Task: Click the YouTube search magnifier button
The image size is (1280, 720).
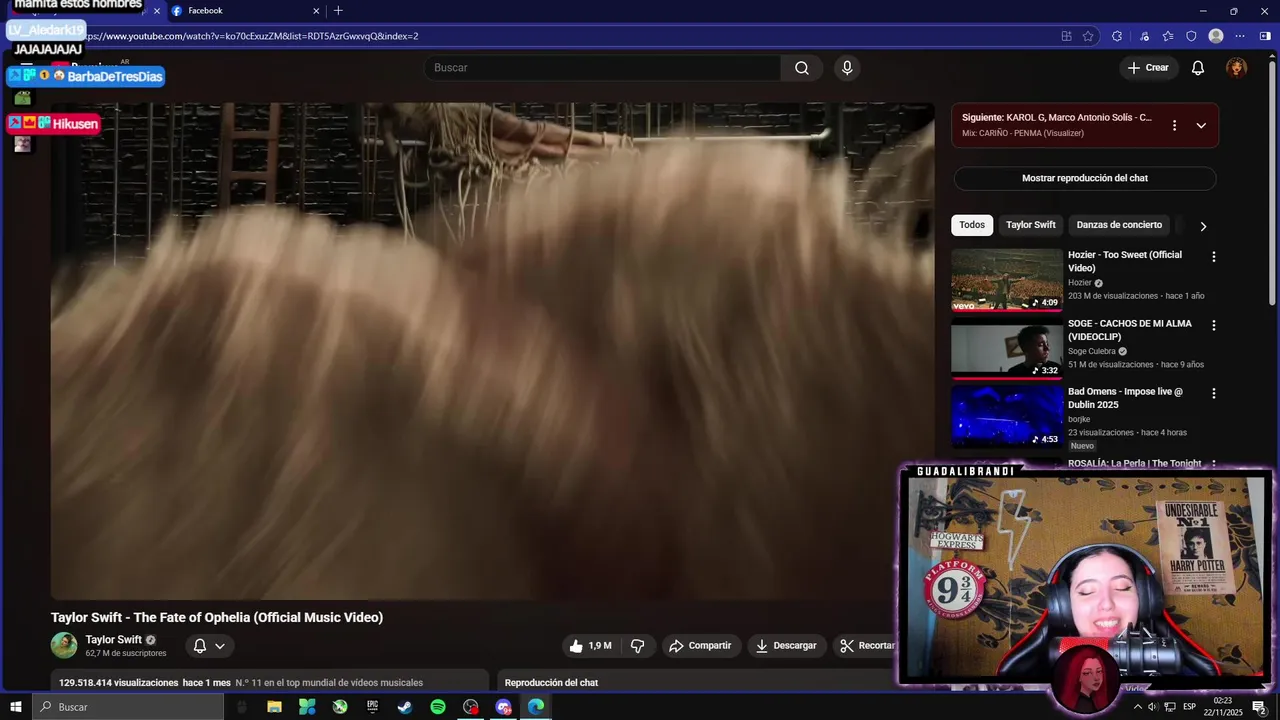Action: pos(801,68)
